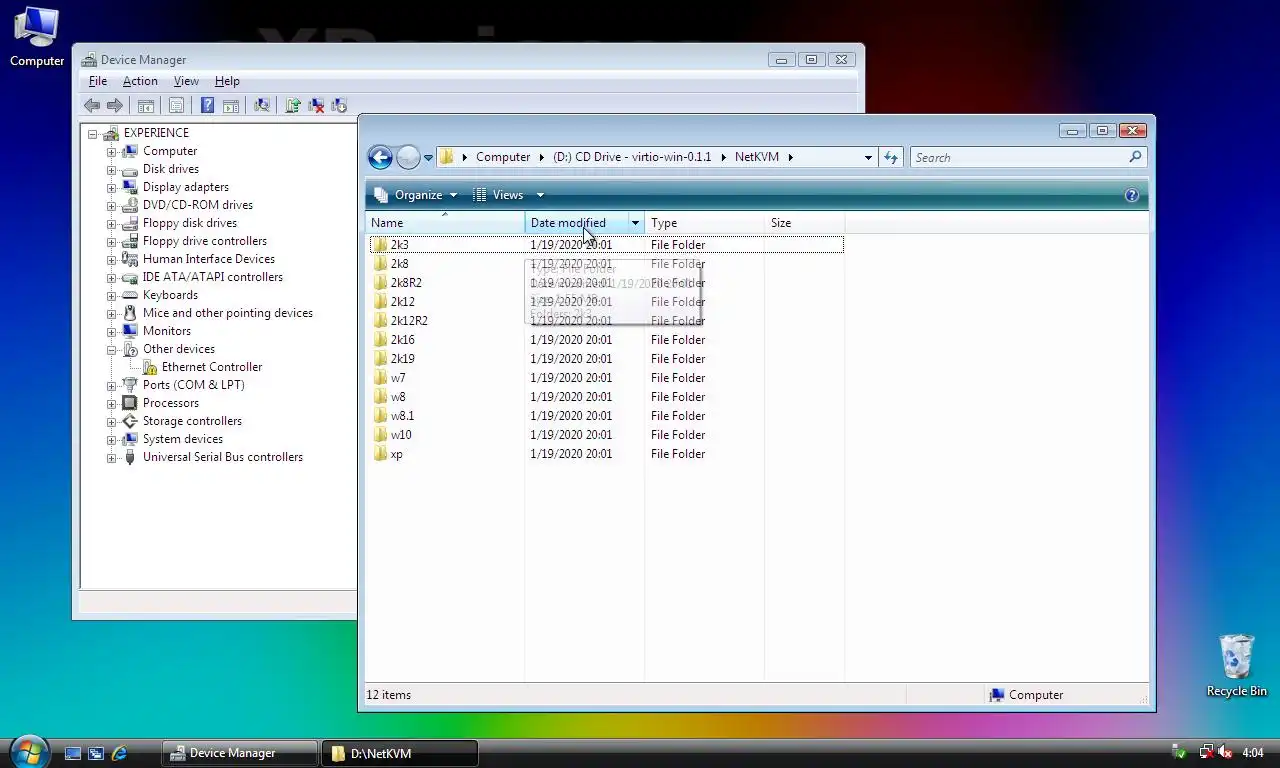Expand Disk drives node

pos(112,169)
